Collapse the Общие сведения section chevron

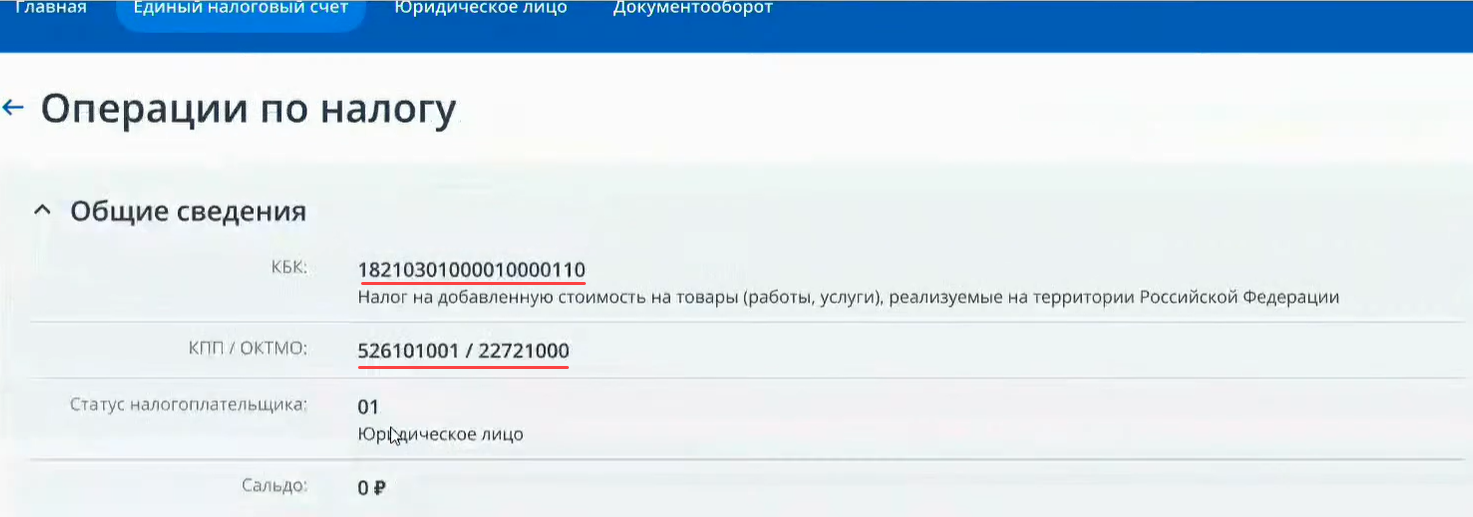tap(41, 211)
